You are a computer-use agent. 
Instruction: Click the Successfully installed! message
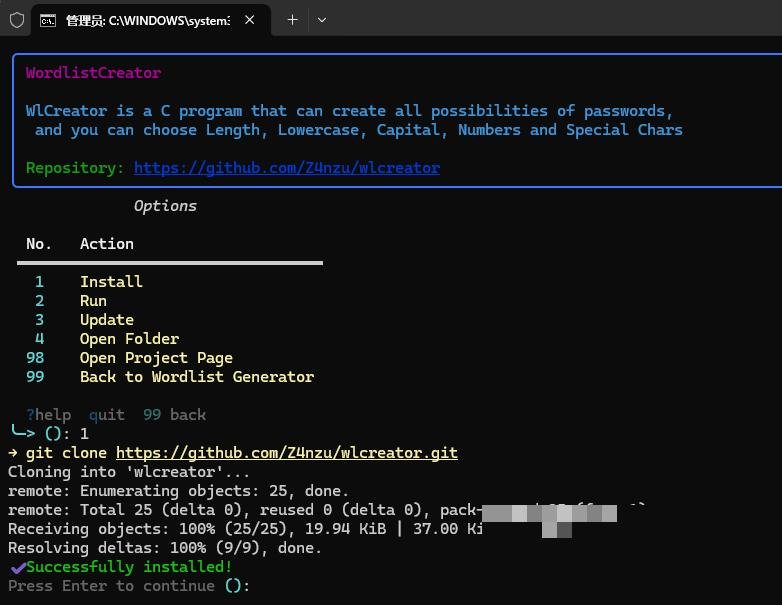pyautogui.click(x=129, y=567)
